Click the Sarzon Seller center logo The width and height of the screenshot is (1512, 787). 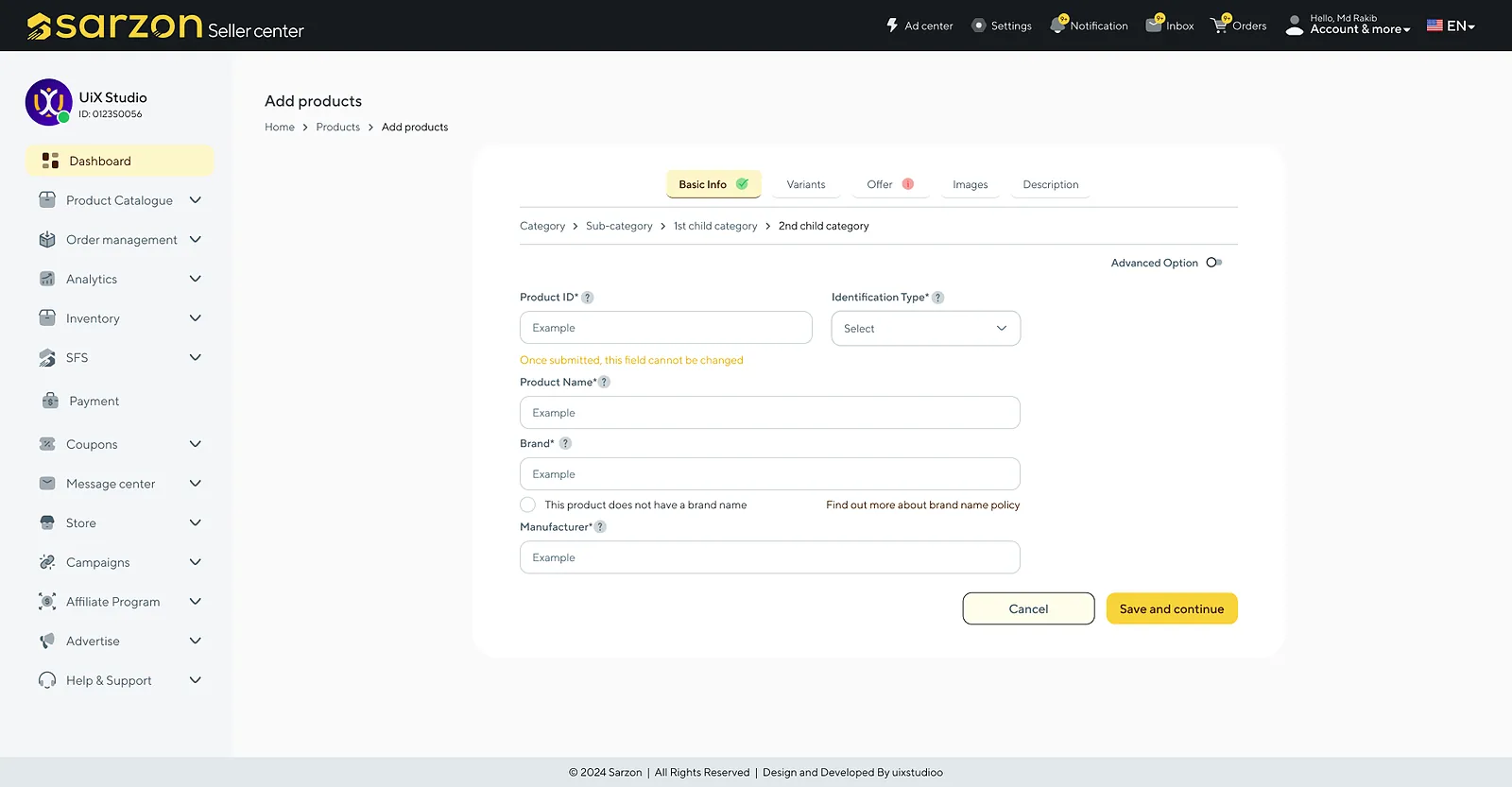pyautogui.click(x=164, y=26)
